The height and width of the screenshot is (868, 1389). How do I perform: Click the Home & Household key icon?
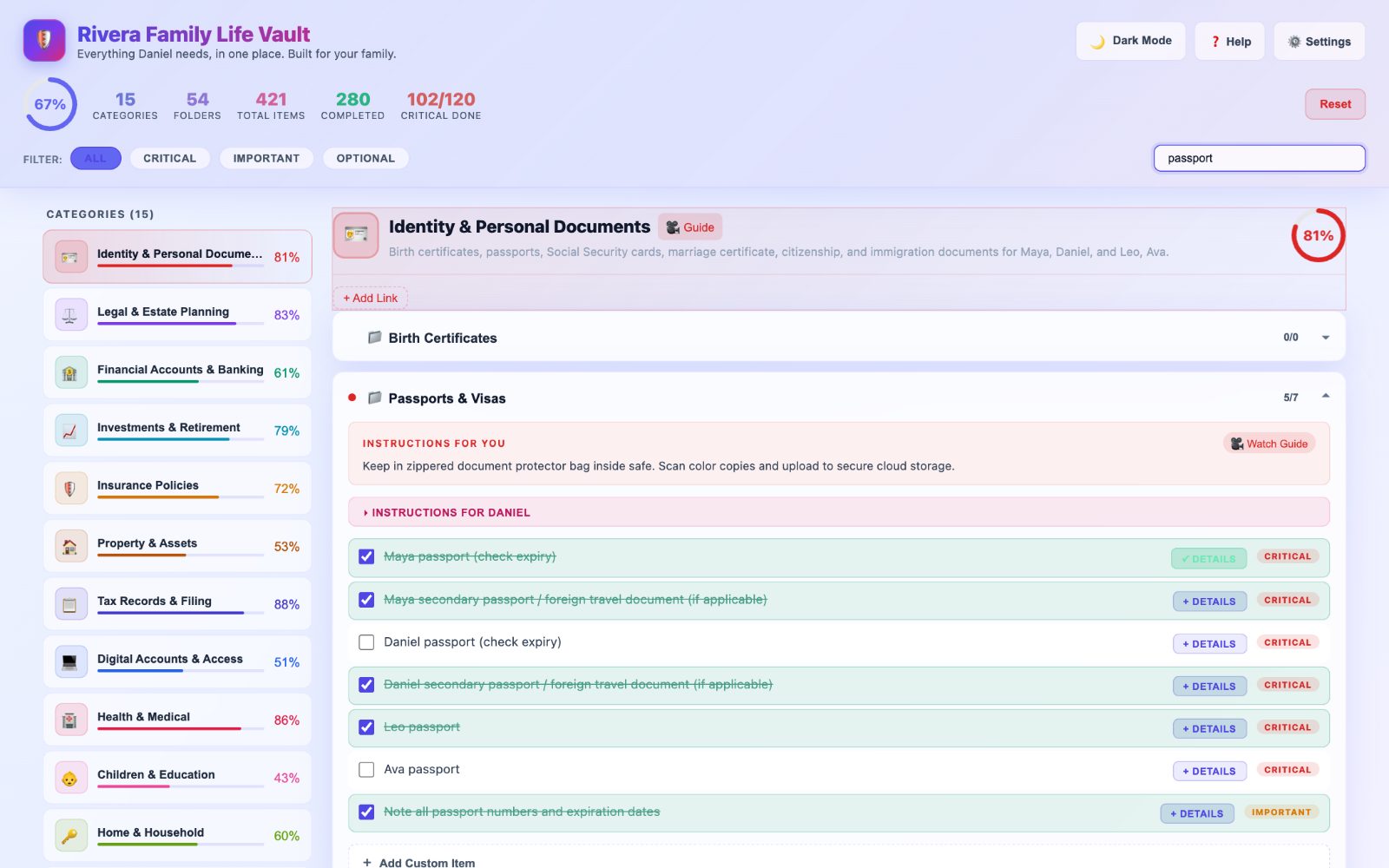(x=70, y=835)
